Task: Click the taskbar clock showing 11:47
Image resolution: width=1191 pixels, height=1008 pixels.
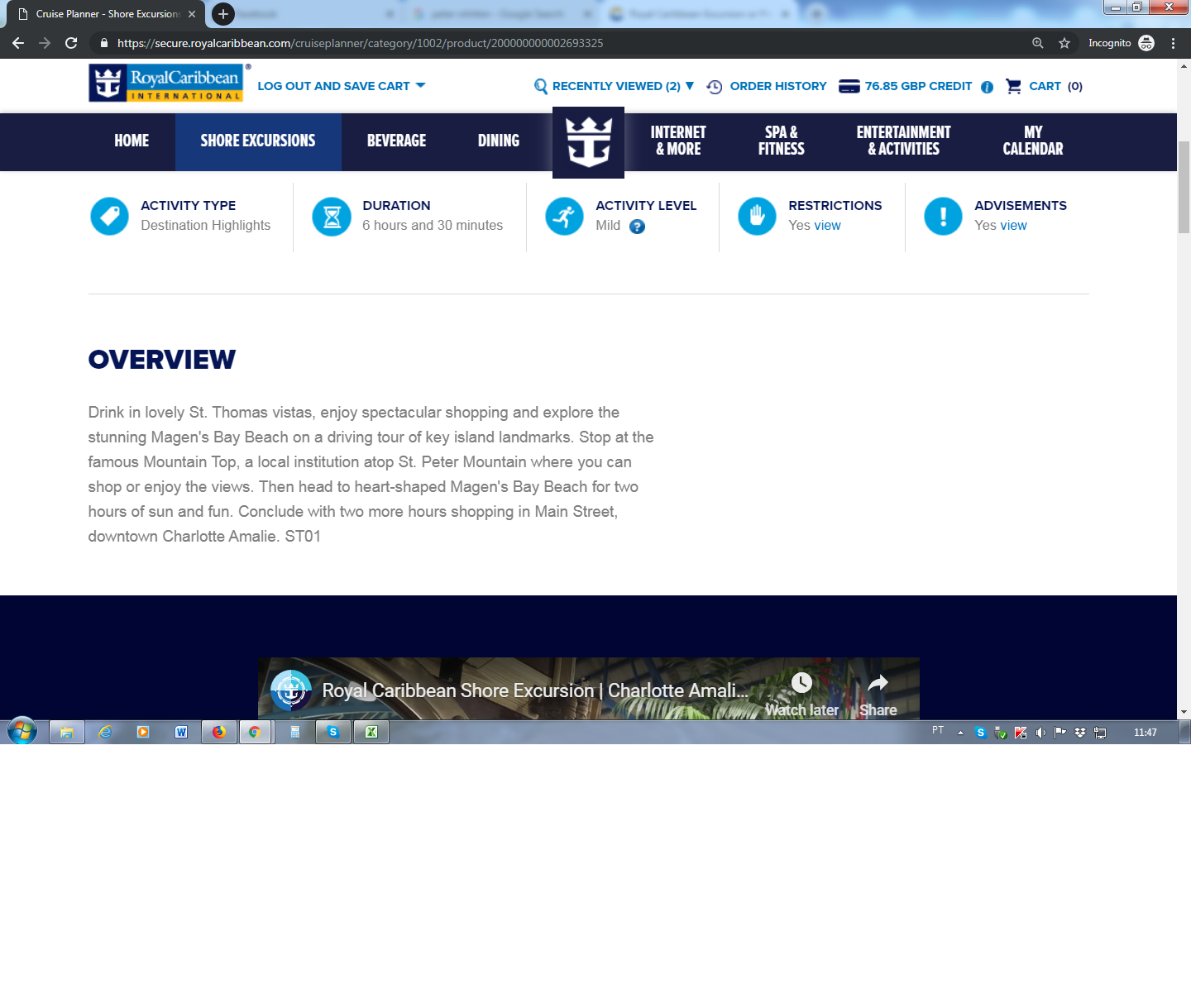Action: (x=1145, y=733)
